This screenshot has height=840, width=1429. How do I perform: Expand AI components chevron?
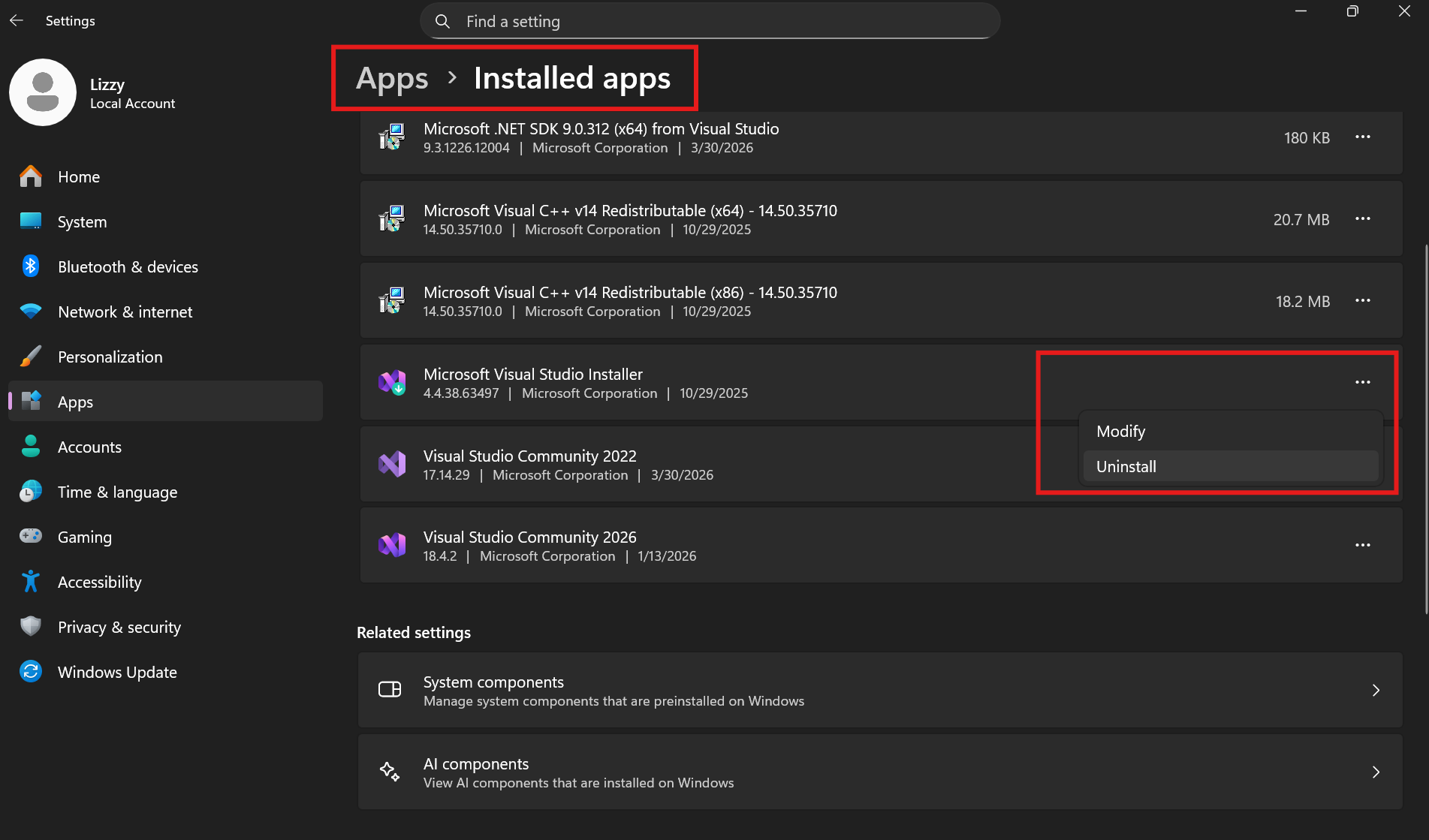click(1376, 772)
